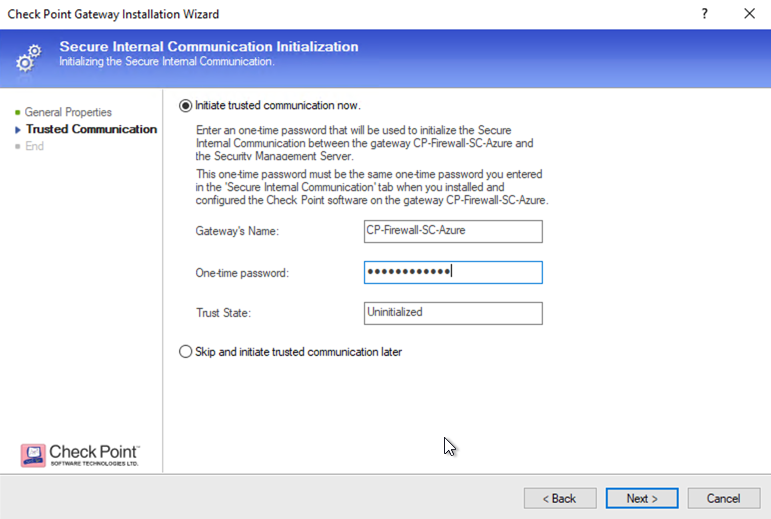771x519 pixels.
Task: Click the Gateway's Name text field
Action: point(453,231)
